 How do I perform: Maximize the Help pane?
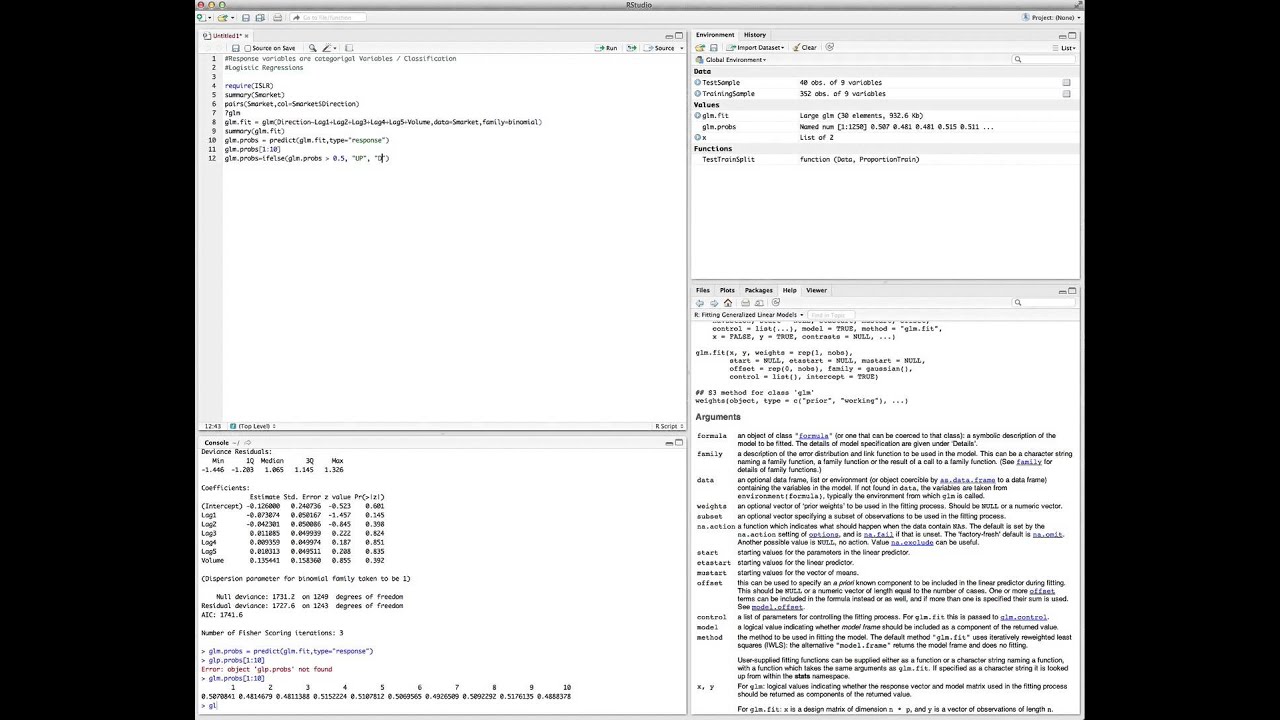(1072, 291)
